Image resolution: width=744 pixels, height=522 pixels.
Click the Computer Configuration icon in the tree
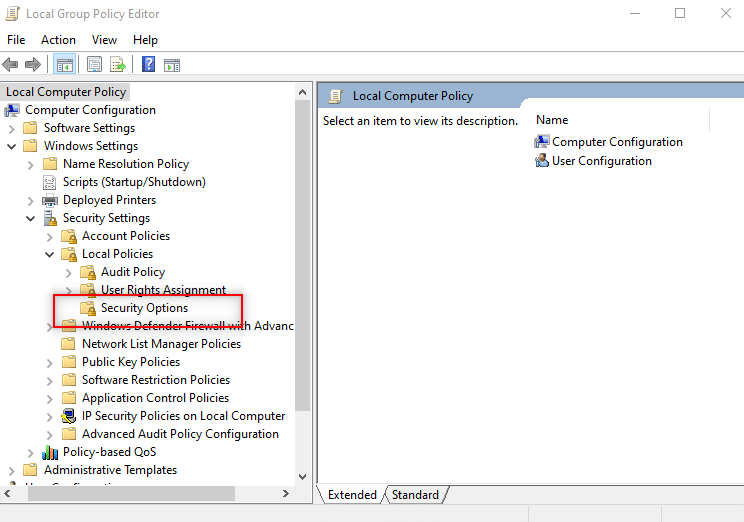[x=12, y=110]
